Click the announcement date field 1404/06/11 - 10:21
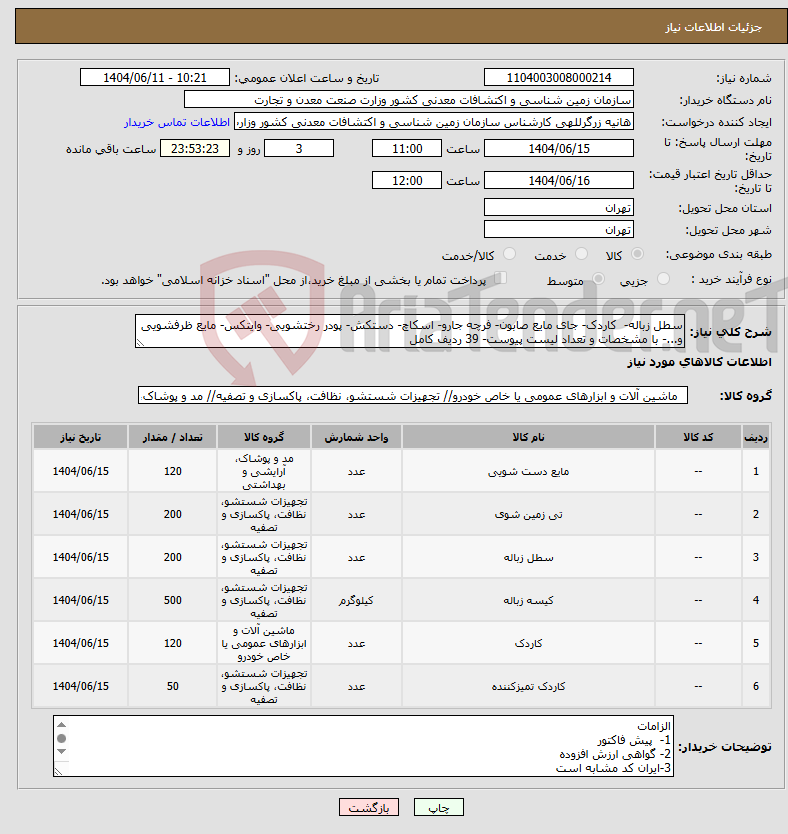 155,77
